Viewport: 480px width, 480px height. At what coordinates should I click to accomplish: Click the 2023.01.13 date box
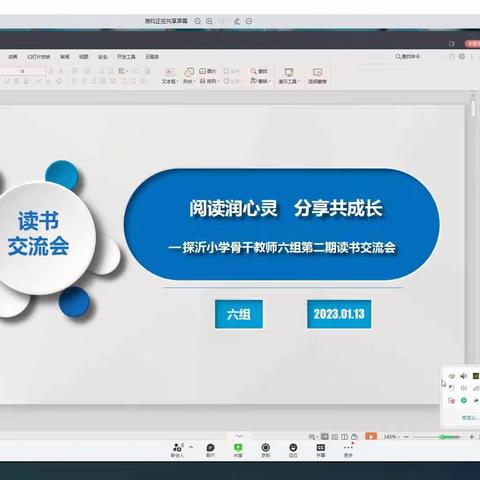(x=339, y=314)
